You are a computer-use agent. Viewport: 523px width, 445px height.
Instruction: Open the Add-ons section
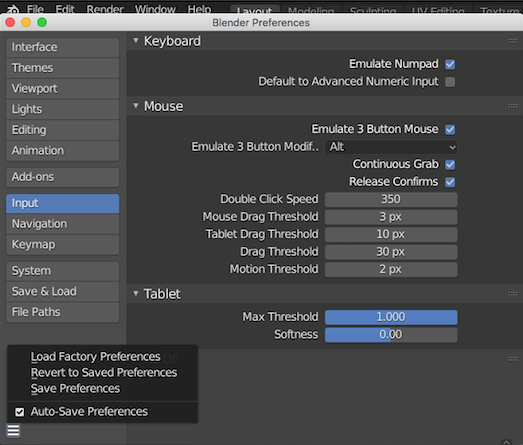click(x=62, y=177)
